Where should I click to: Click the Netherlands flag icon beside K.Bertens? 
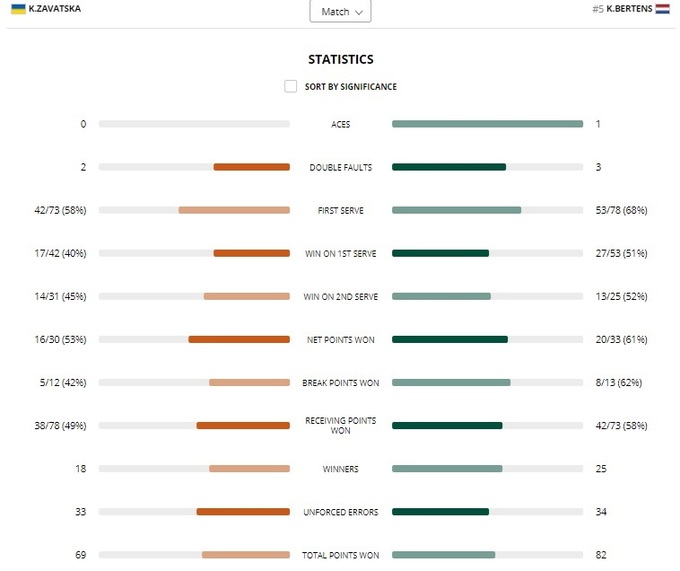click(x=662, y=9)
